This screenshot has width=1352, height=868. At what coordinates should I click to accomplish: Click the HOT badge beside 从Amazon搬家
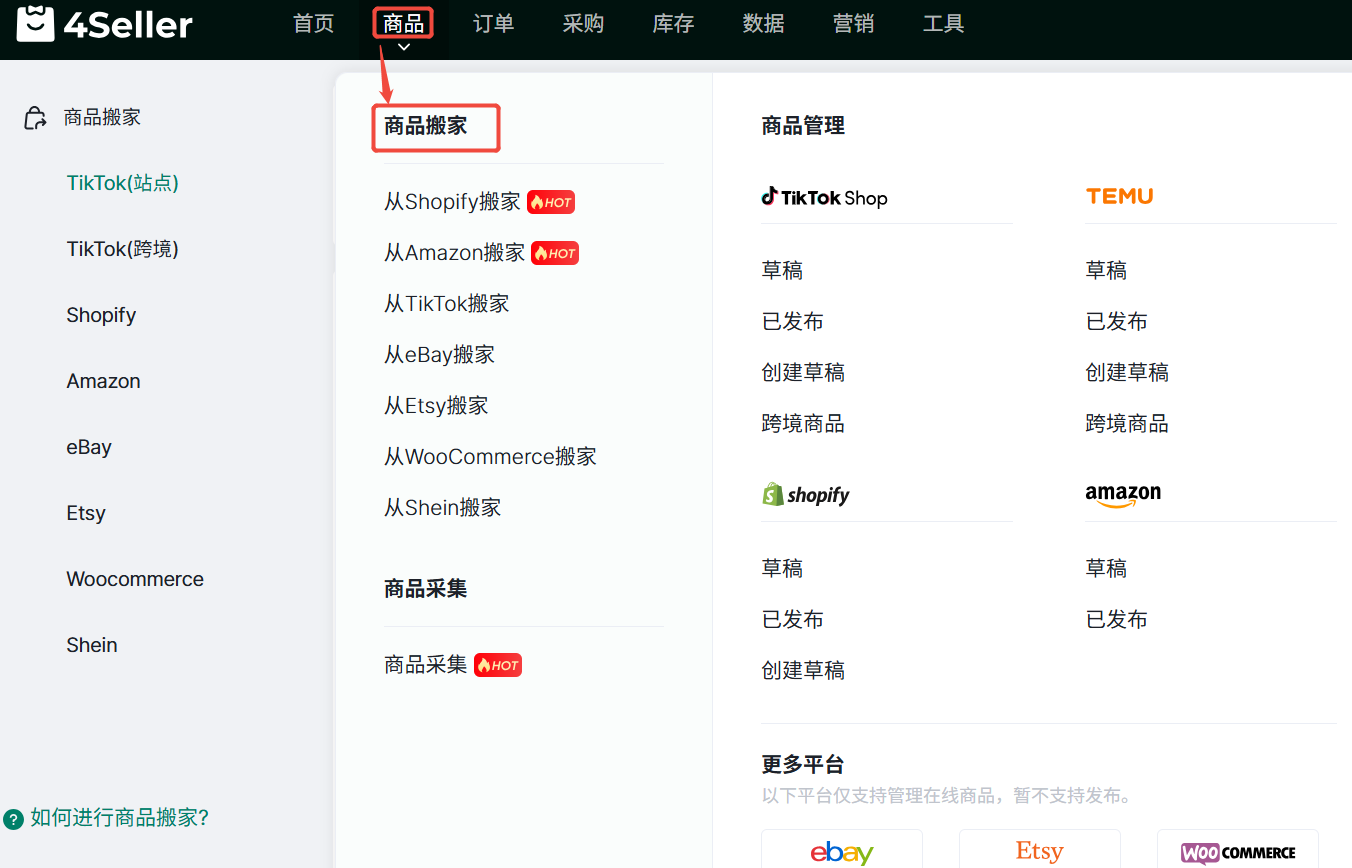pos(555,253)
